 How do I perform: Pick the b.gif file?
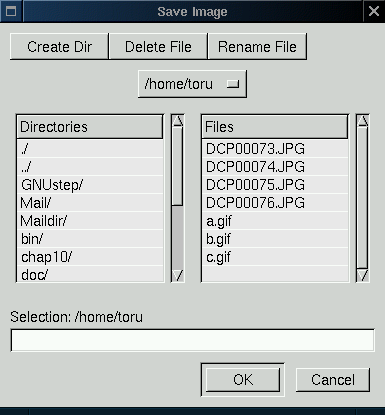pos(275,239)
